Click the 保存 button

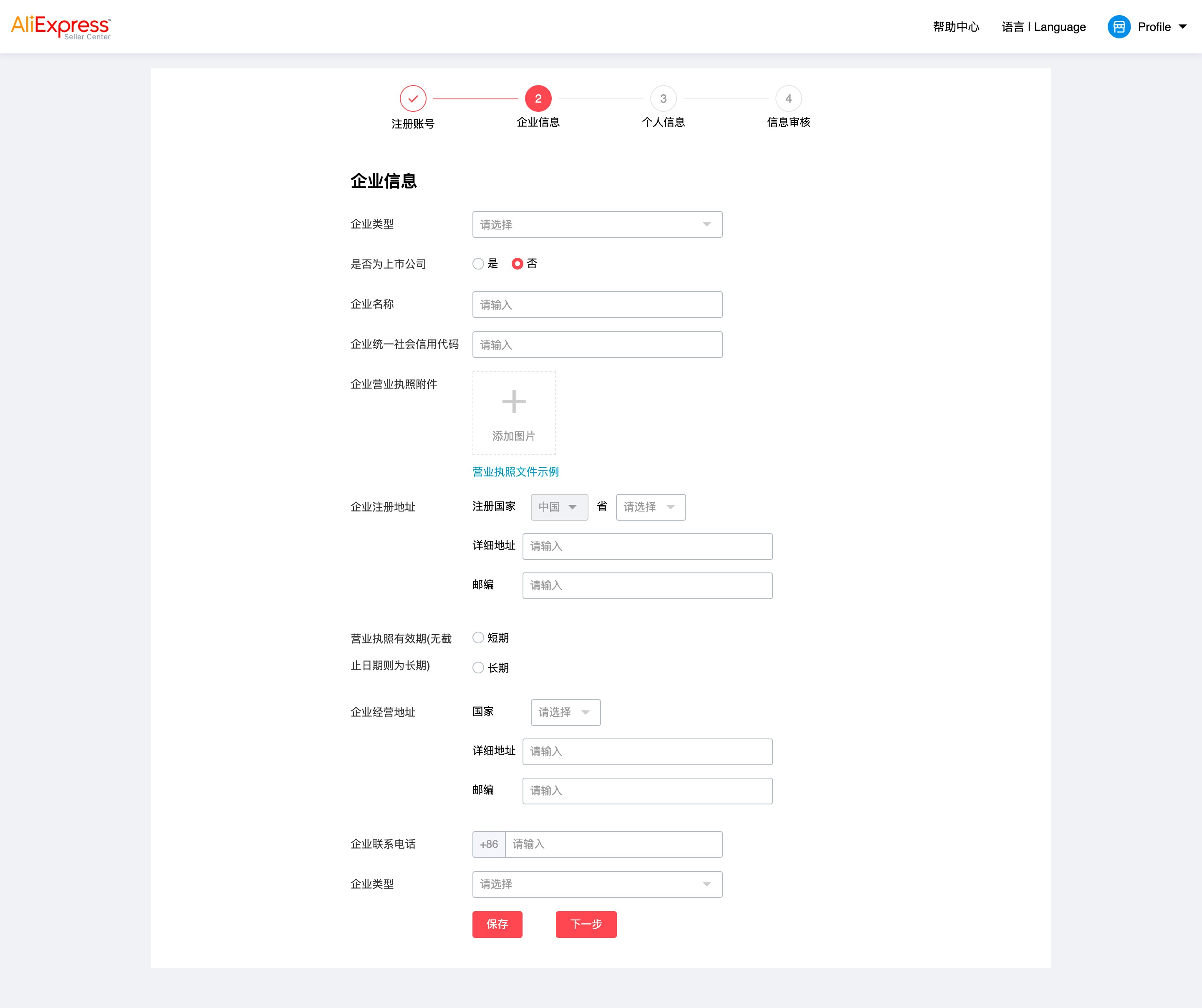[497, 924]
